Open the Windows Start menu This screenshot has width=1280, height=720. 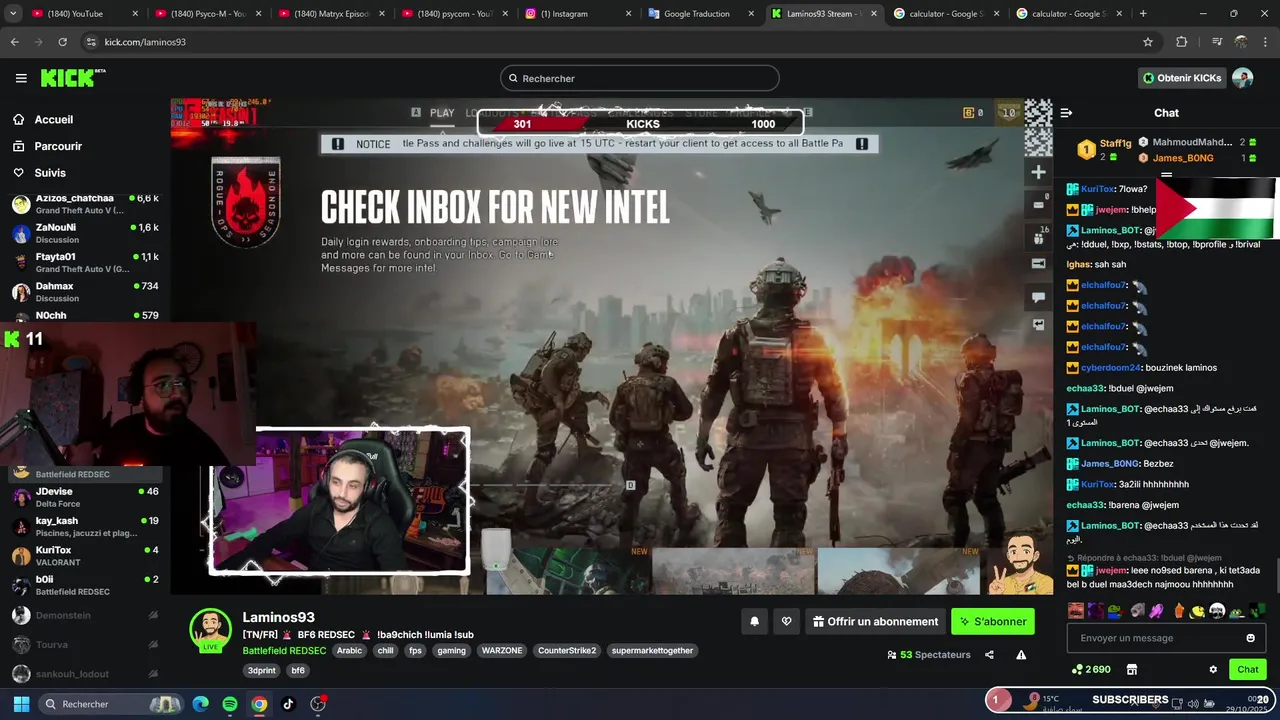(21, 704)
